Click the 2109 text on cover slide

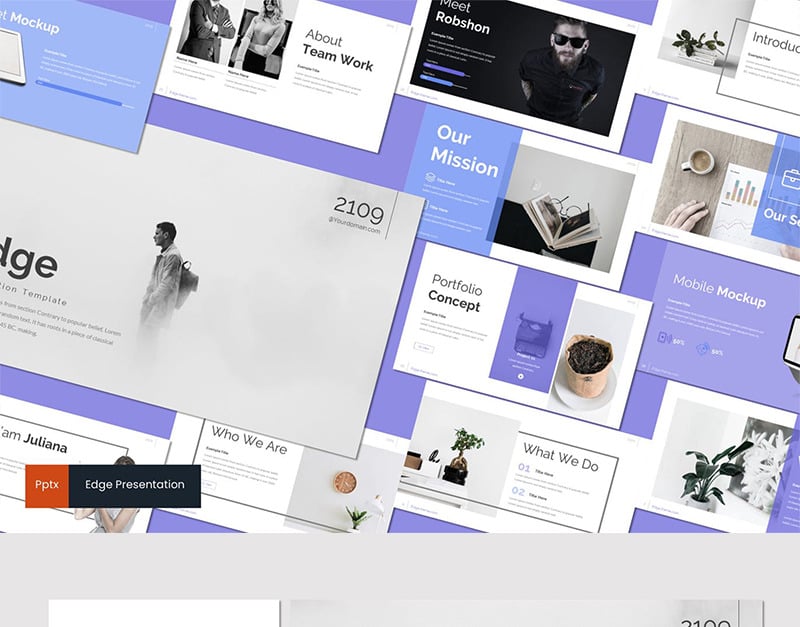point(359,210)
